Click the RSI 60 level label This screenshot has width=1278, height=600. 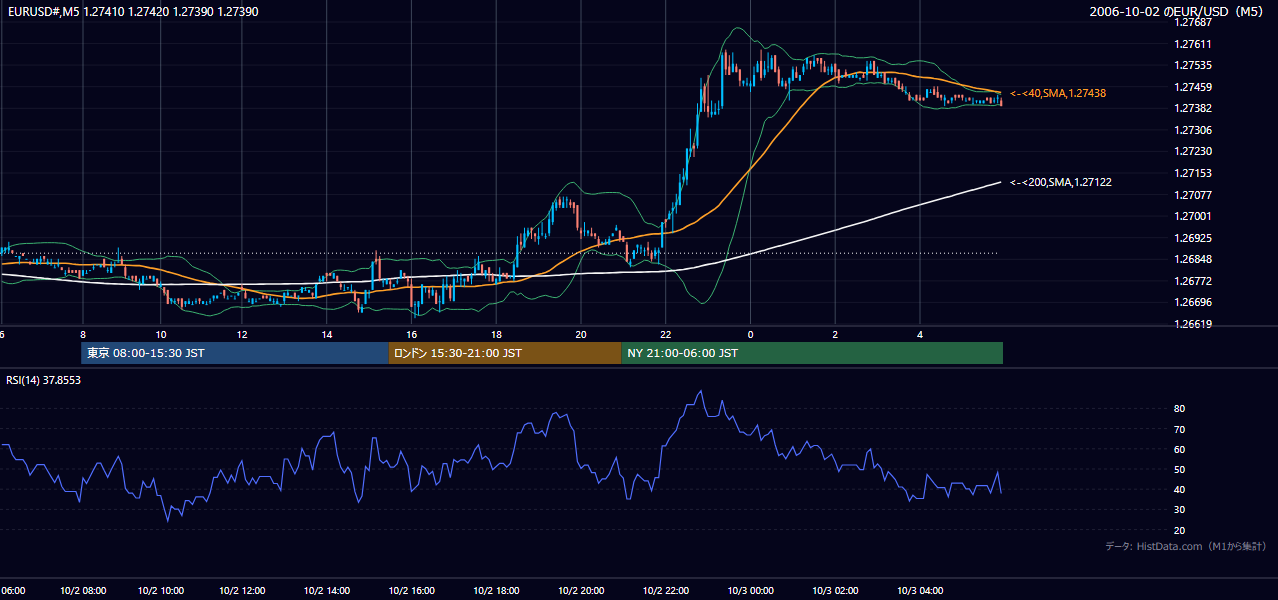pos(1179,449)
